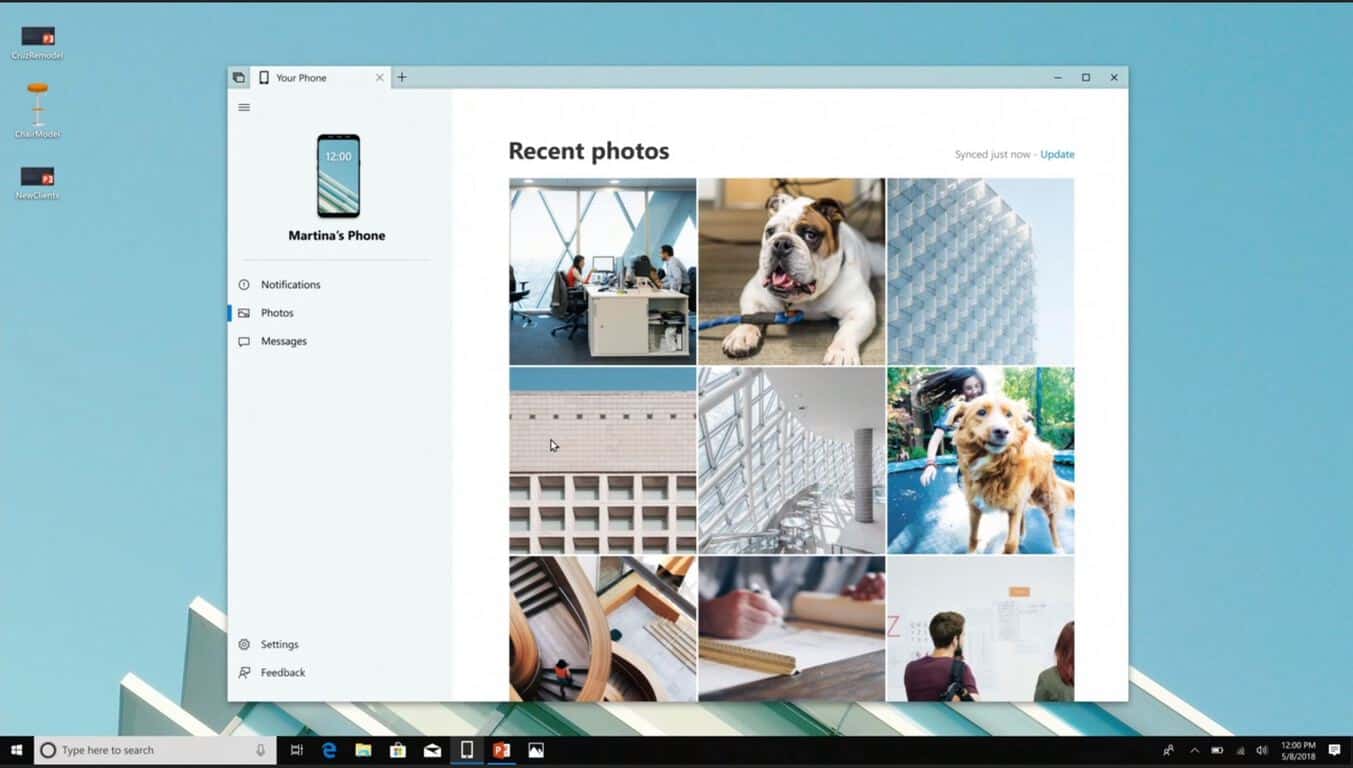
Task: Open Task View on the taskbar
Action: pyautogui.click(x=296, y=750)
